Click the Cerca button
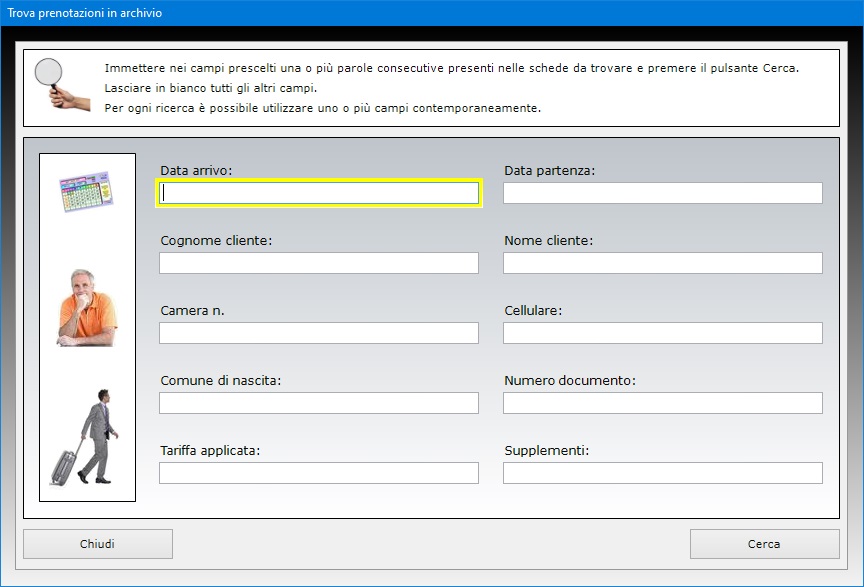This screenshot has width=864, height=587. tap(764, 544)
